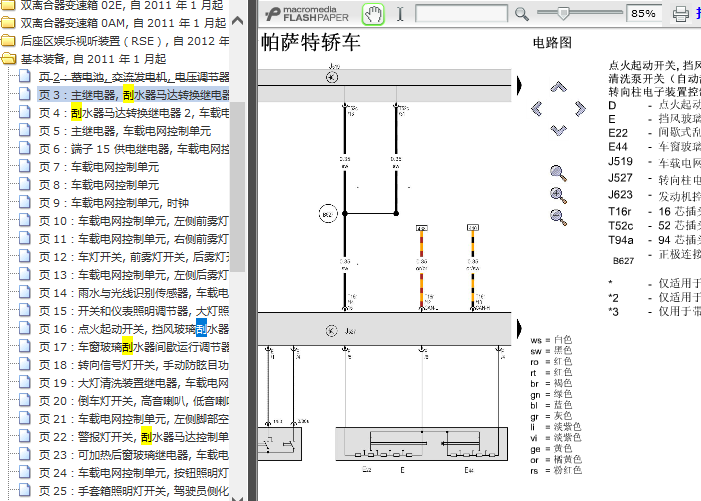Click the upper black continuation arrow on diagram
701x501 pixels.
[519, 85]
